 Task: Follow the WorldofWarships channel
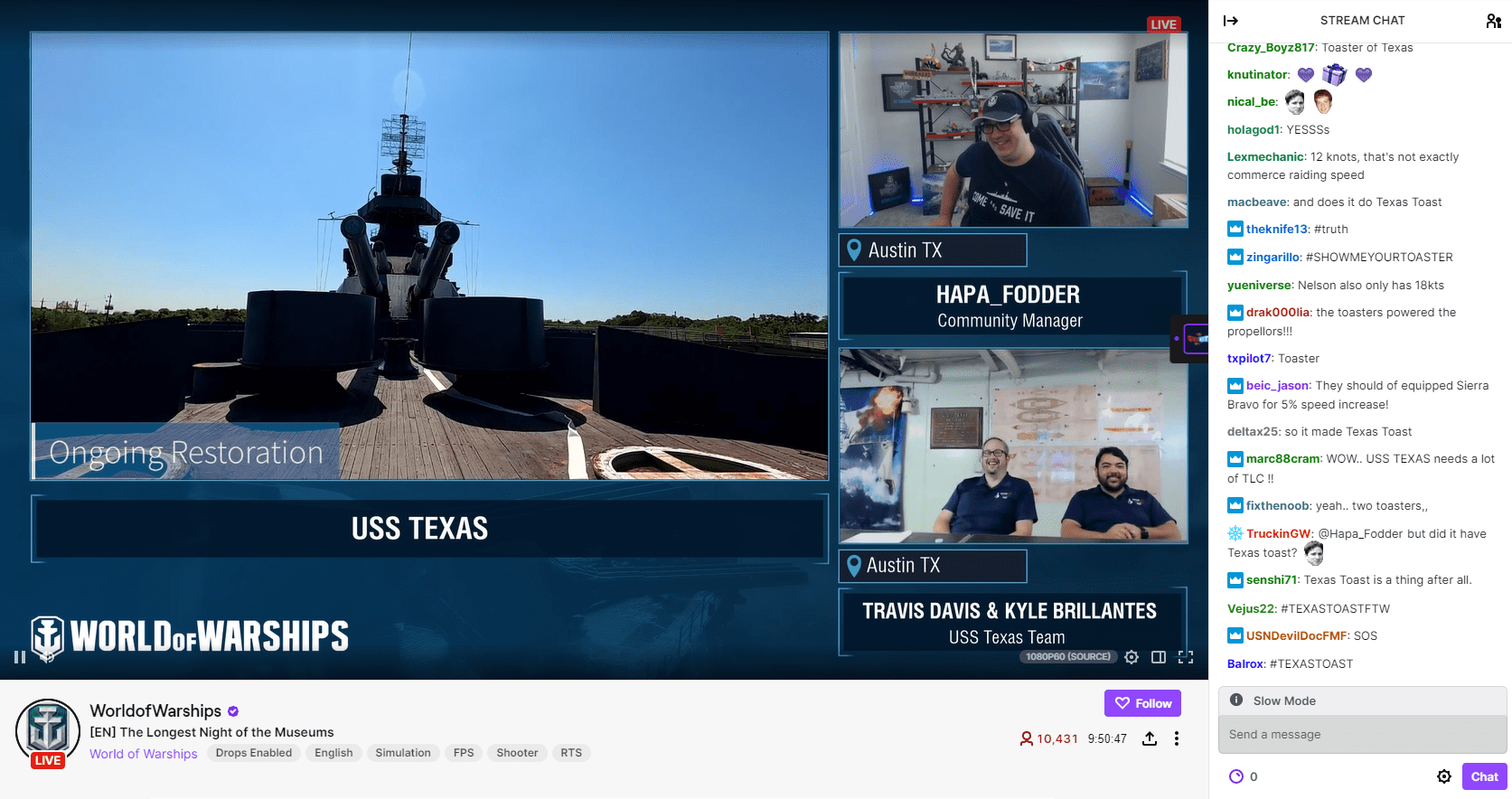coord(1142,703)
